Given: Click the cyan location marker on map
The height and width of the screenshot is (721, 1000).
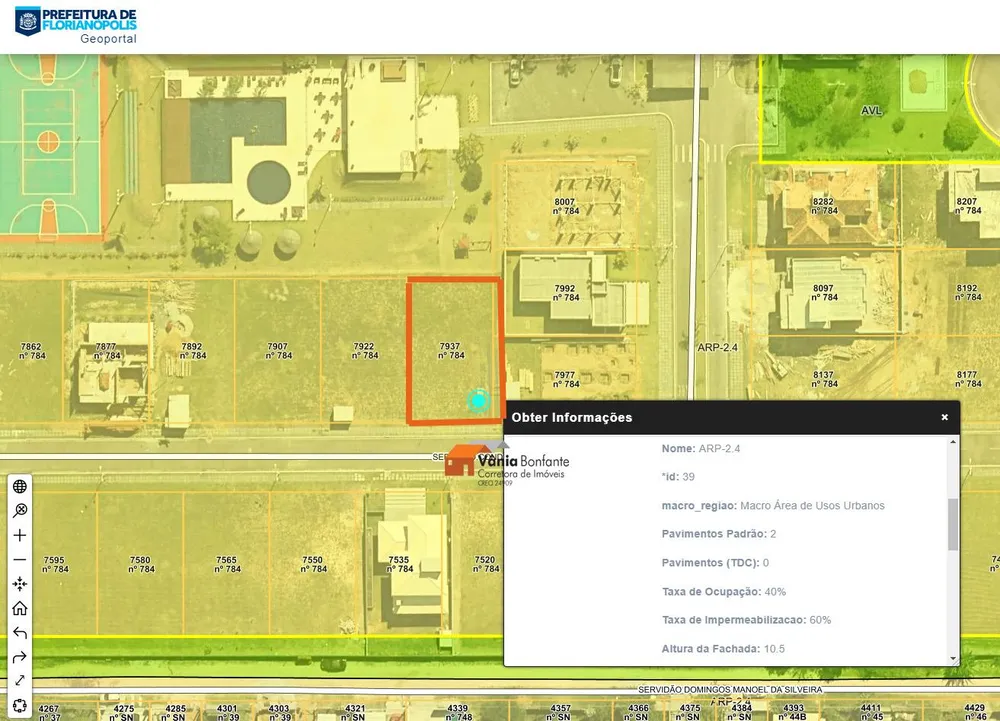Looking at the screenshot, I should pos(478,400).
